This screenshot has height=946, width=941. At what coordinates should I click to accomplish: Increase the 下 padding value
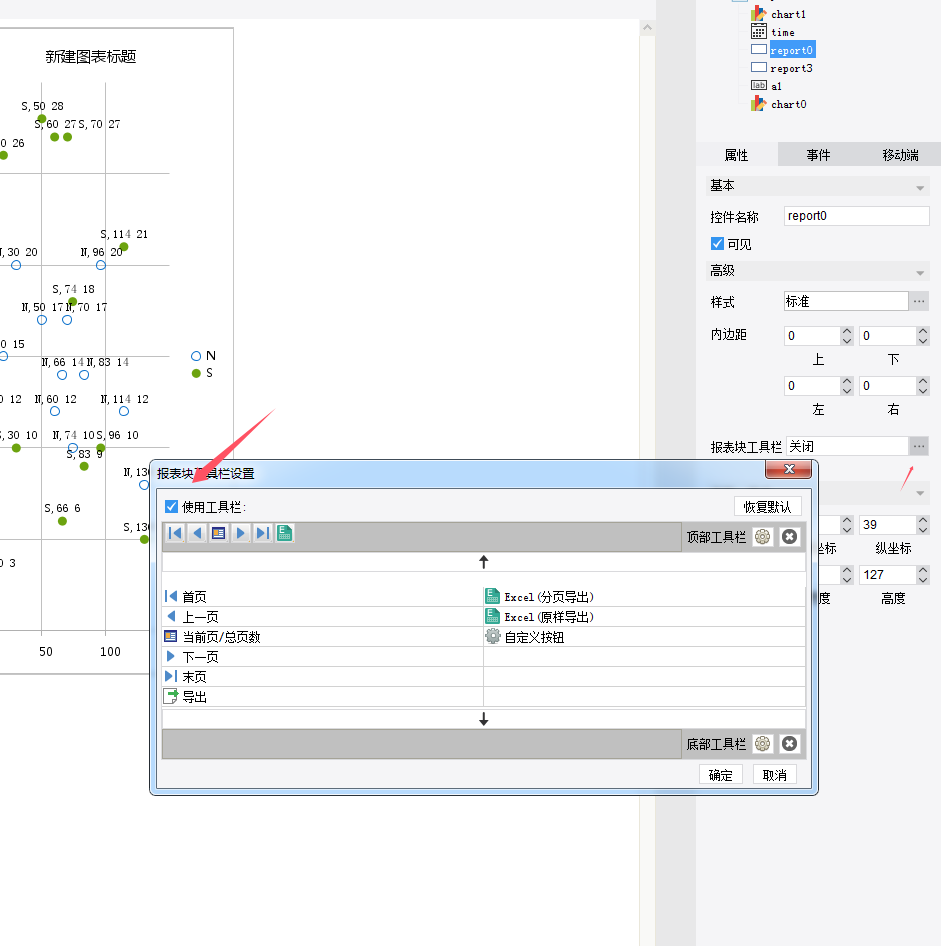(923, 331)
